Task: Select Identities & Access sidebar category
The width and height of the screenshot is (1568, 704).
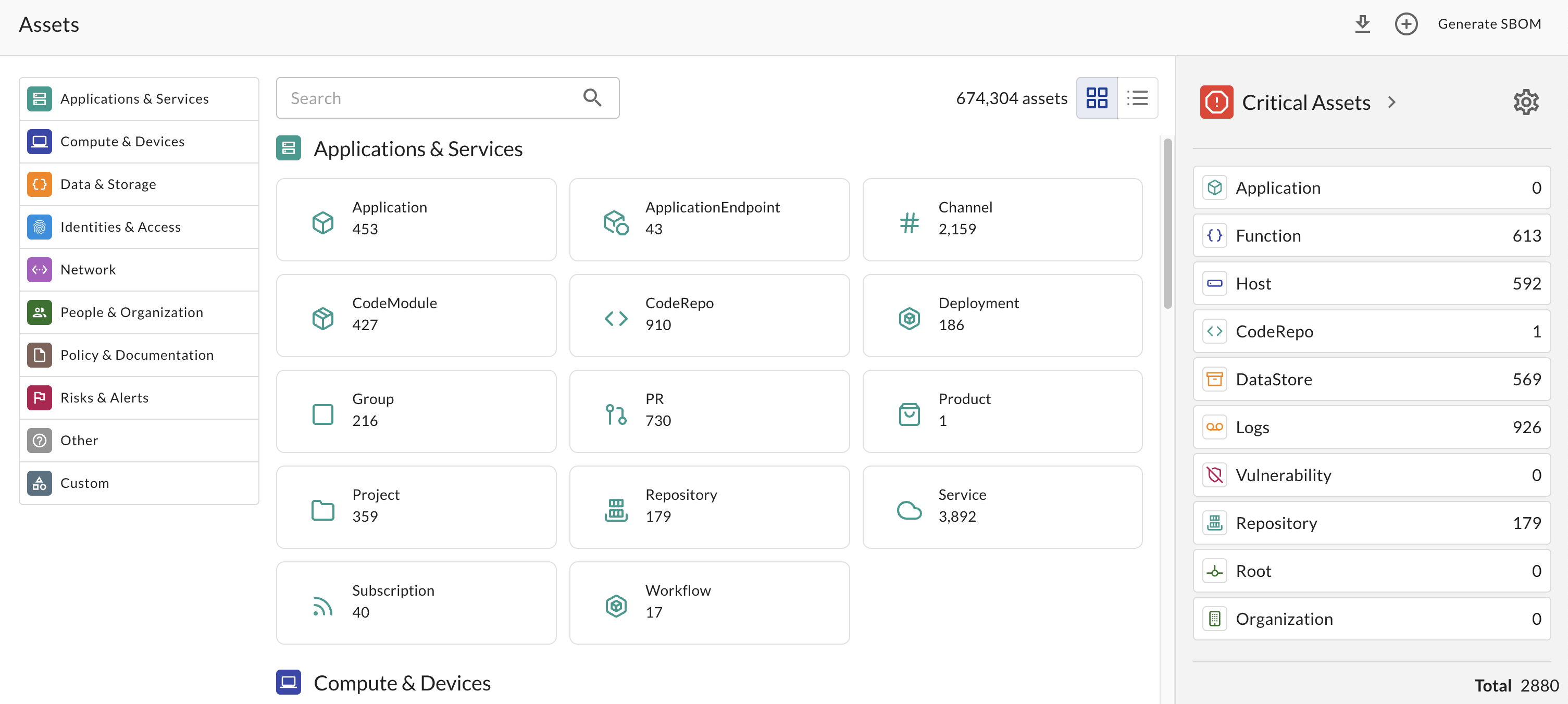Action: pyautogui.click(x=139, y=227)
